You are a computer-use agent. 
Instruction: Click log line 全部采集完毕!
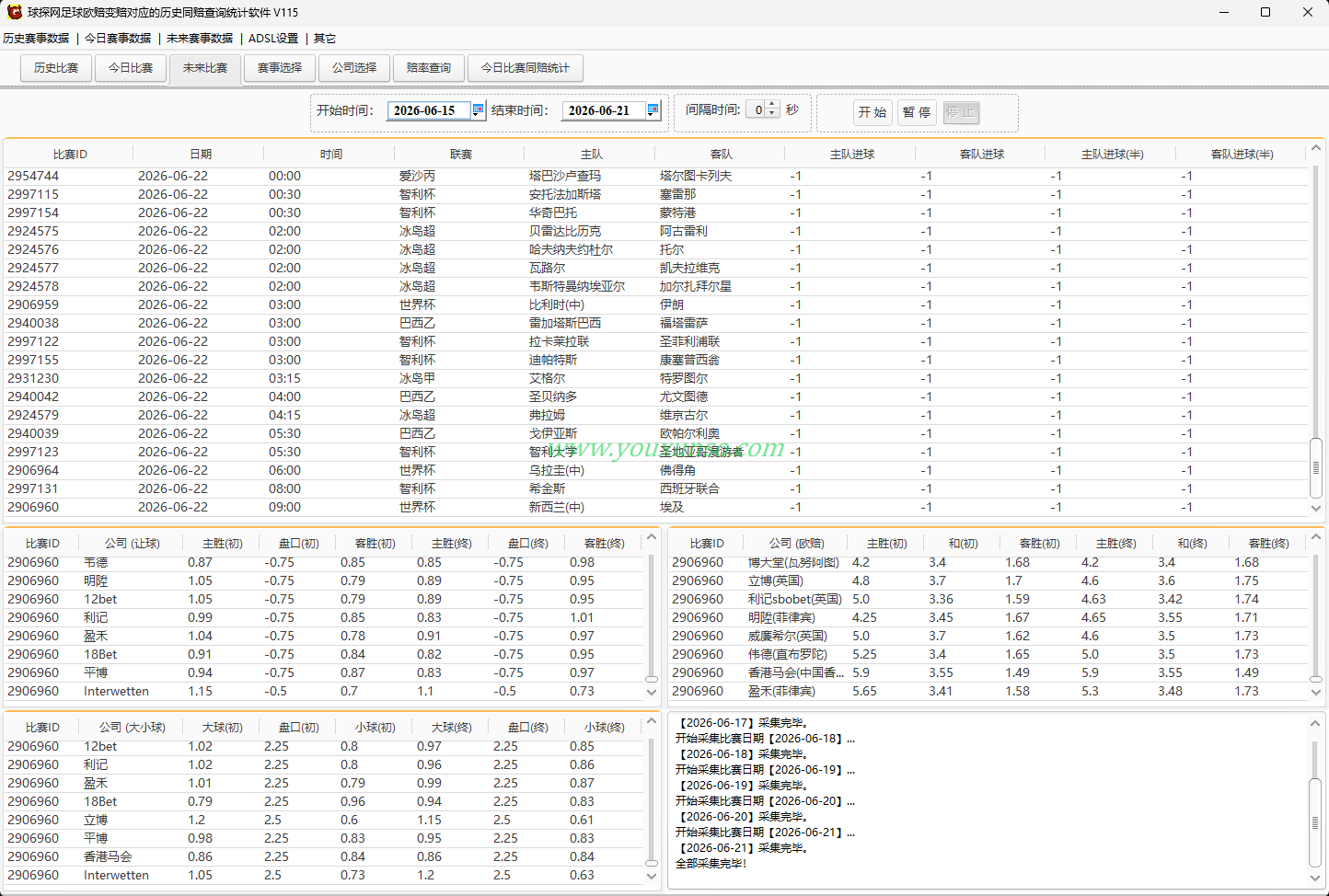711,864
